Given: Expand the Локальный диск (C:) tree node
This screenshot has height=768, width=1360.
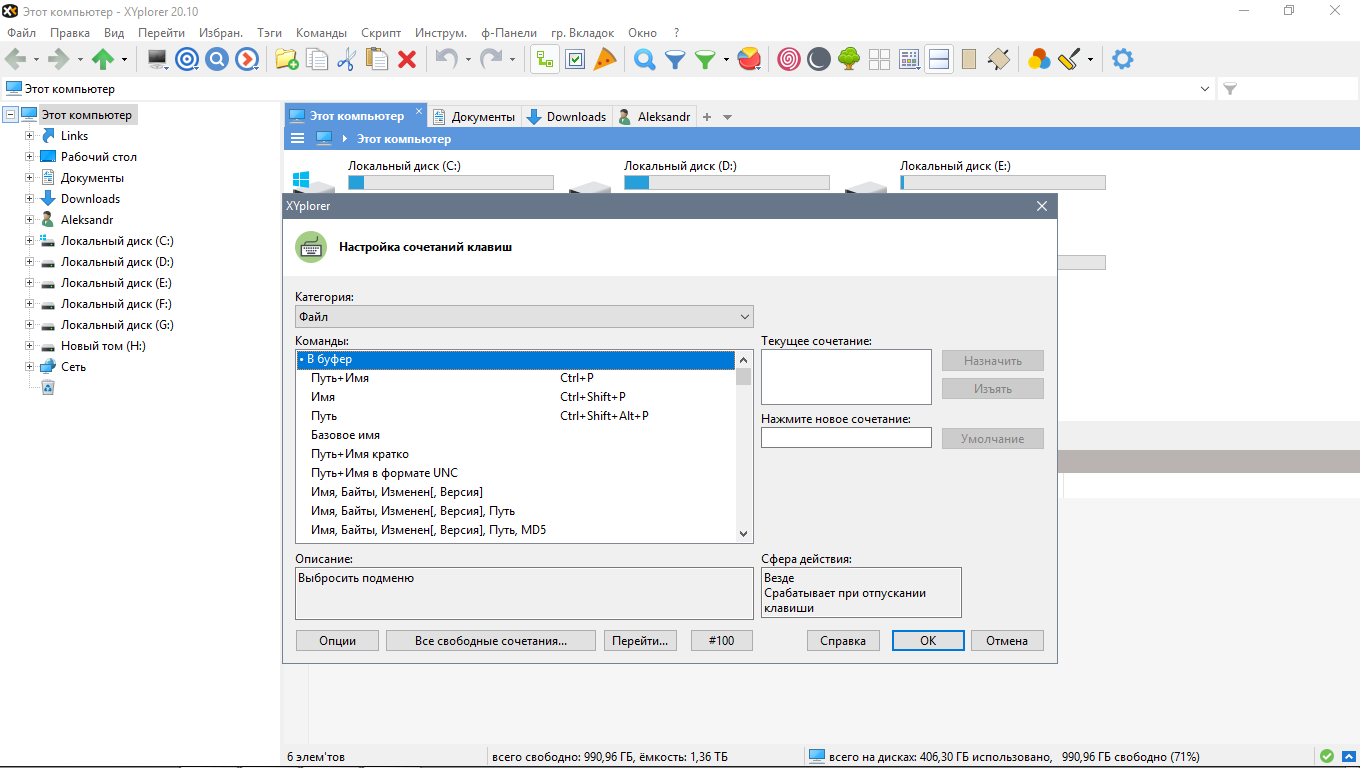Looking at the screenshot, I should (x=30, y=241).
